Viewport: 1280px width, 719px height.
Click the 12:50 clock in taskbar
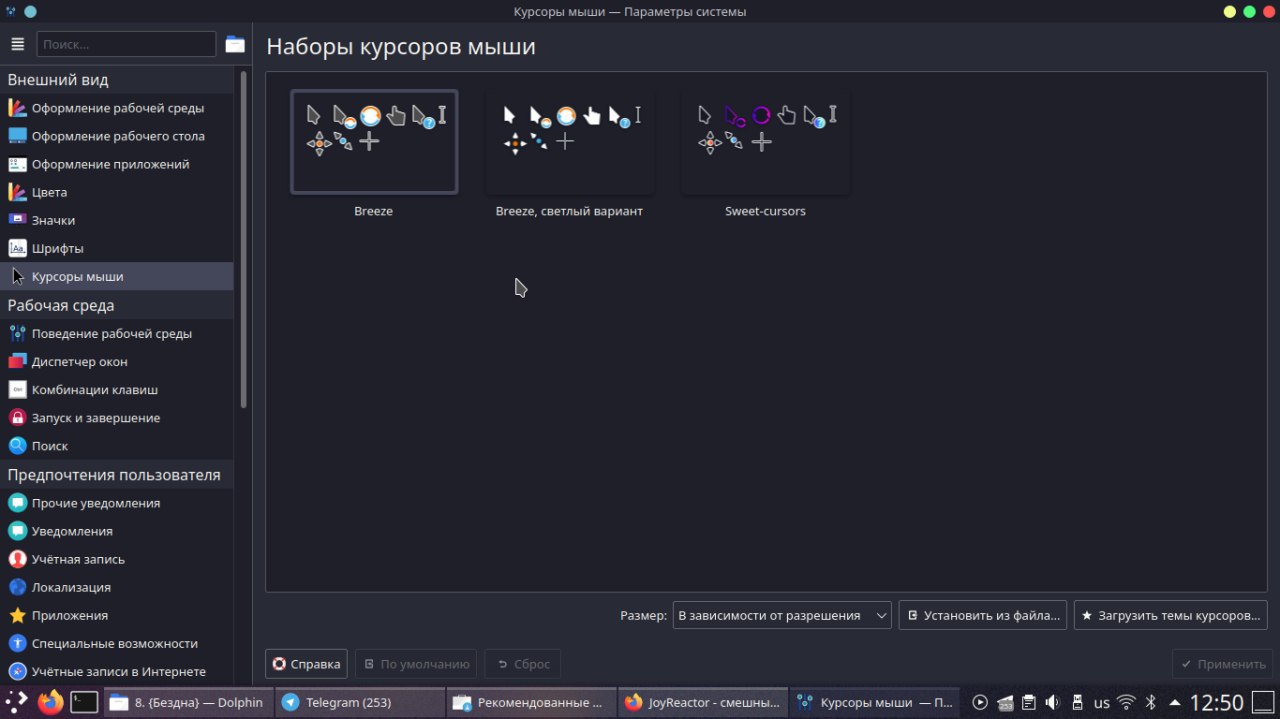point(1216,702)
